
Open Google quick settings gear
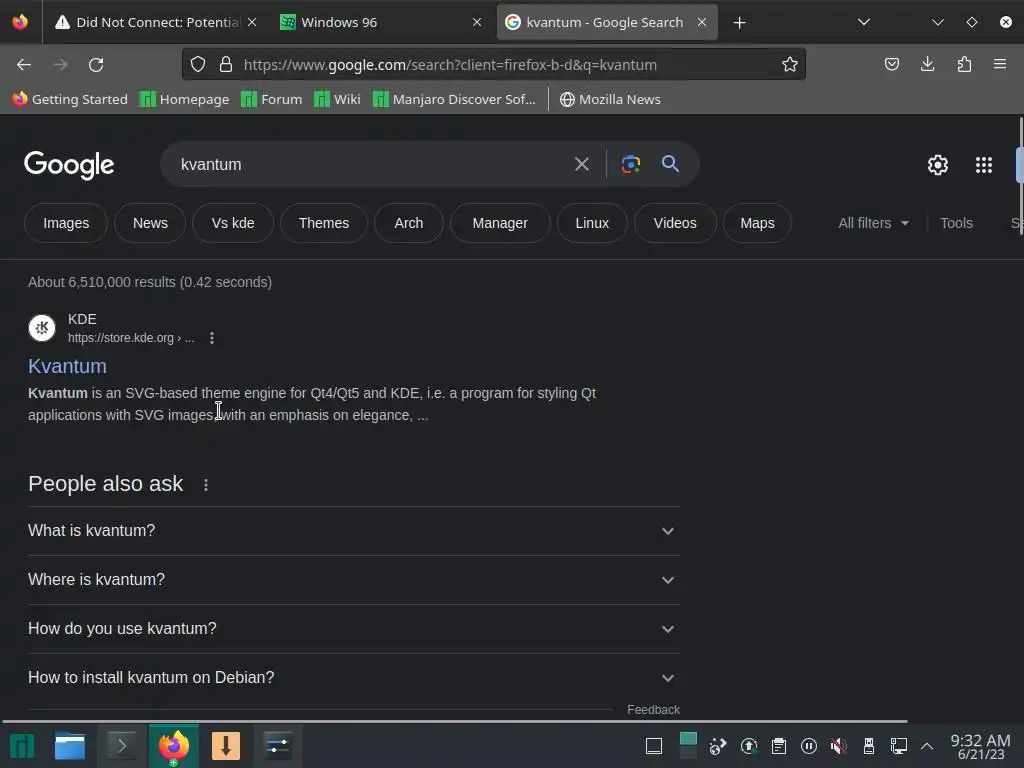[x=938, y=165]
